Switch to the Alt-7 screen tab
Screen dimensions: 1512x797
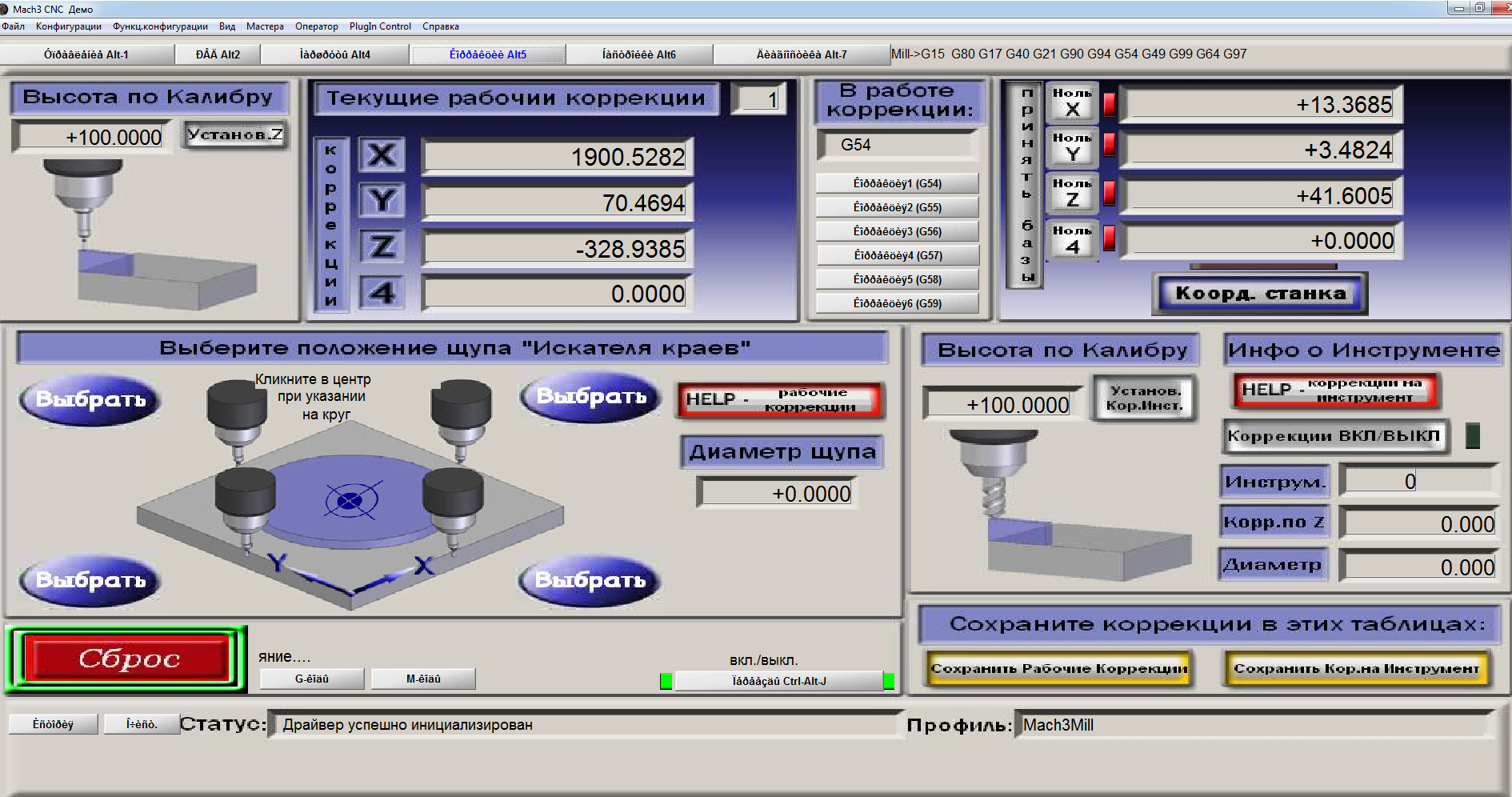pos(802,54)
